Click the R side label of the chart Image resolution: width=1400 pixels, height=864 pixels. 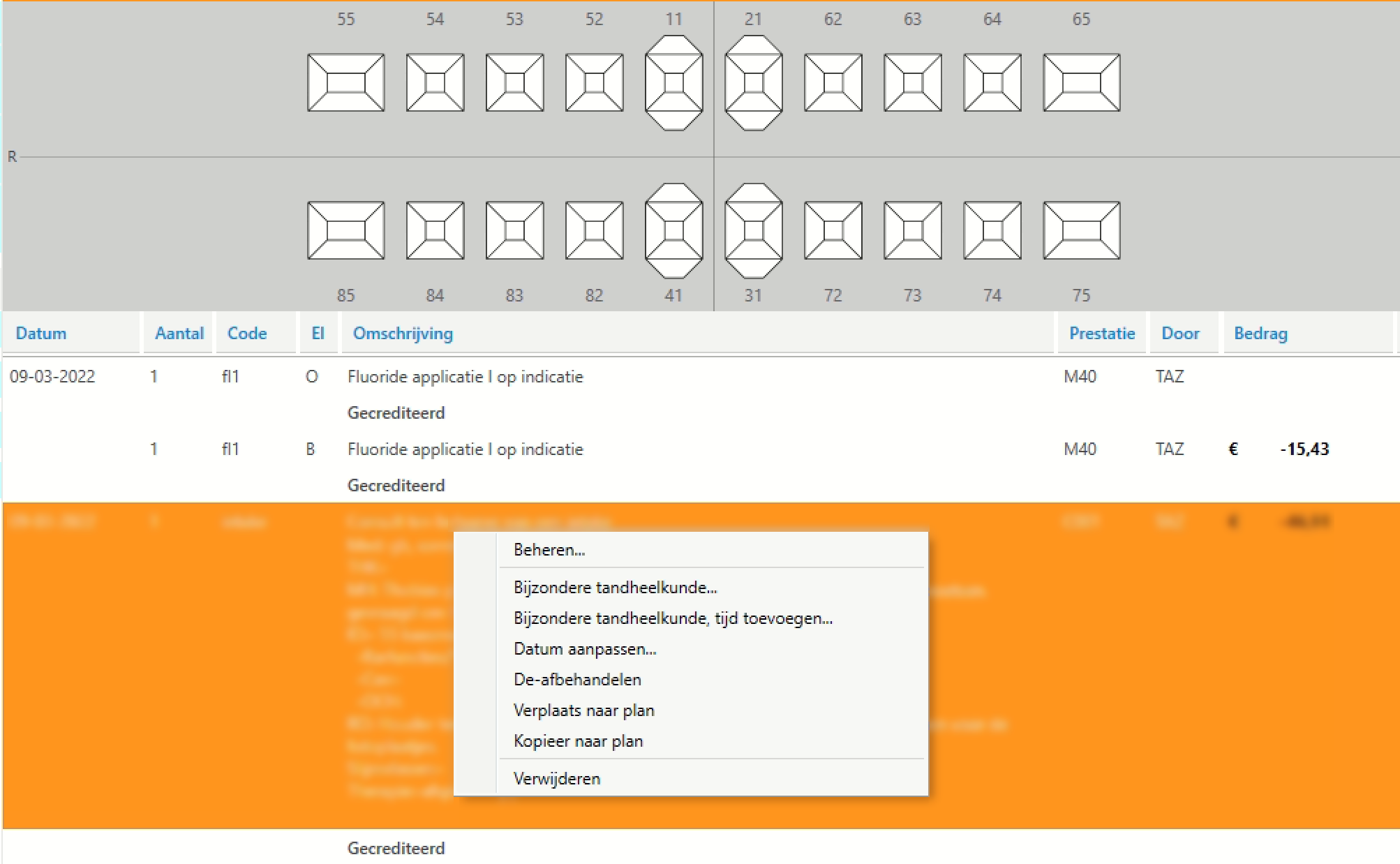pos(12,157)
